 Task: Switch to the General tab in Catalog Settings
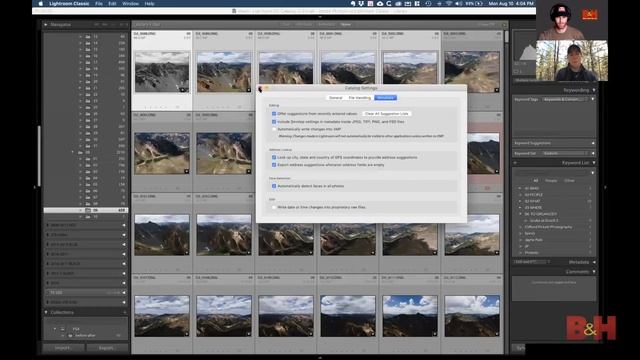click(x=336, y=98)
